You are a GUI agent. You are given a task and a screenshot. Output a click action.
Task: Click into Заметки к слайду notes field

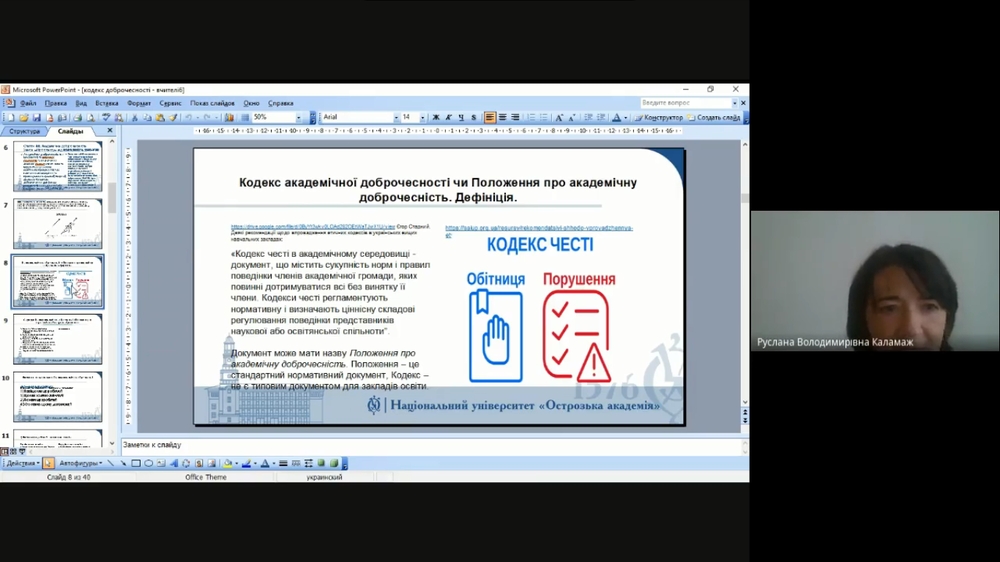coord(430,445)
